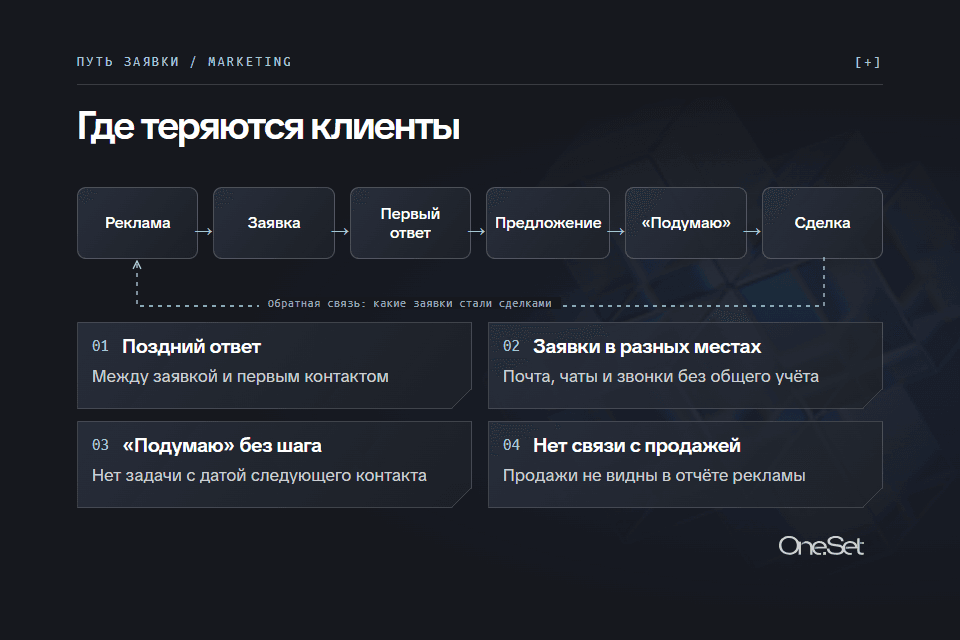960x640 pixels.
Task: Click the arrow between Реклама and Заявка
Action: tap(204, 232)
